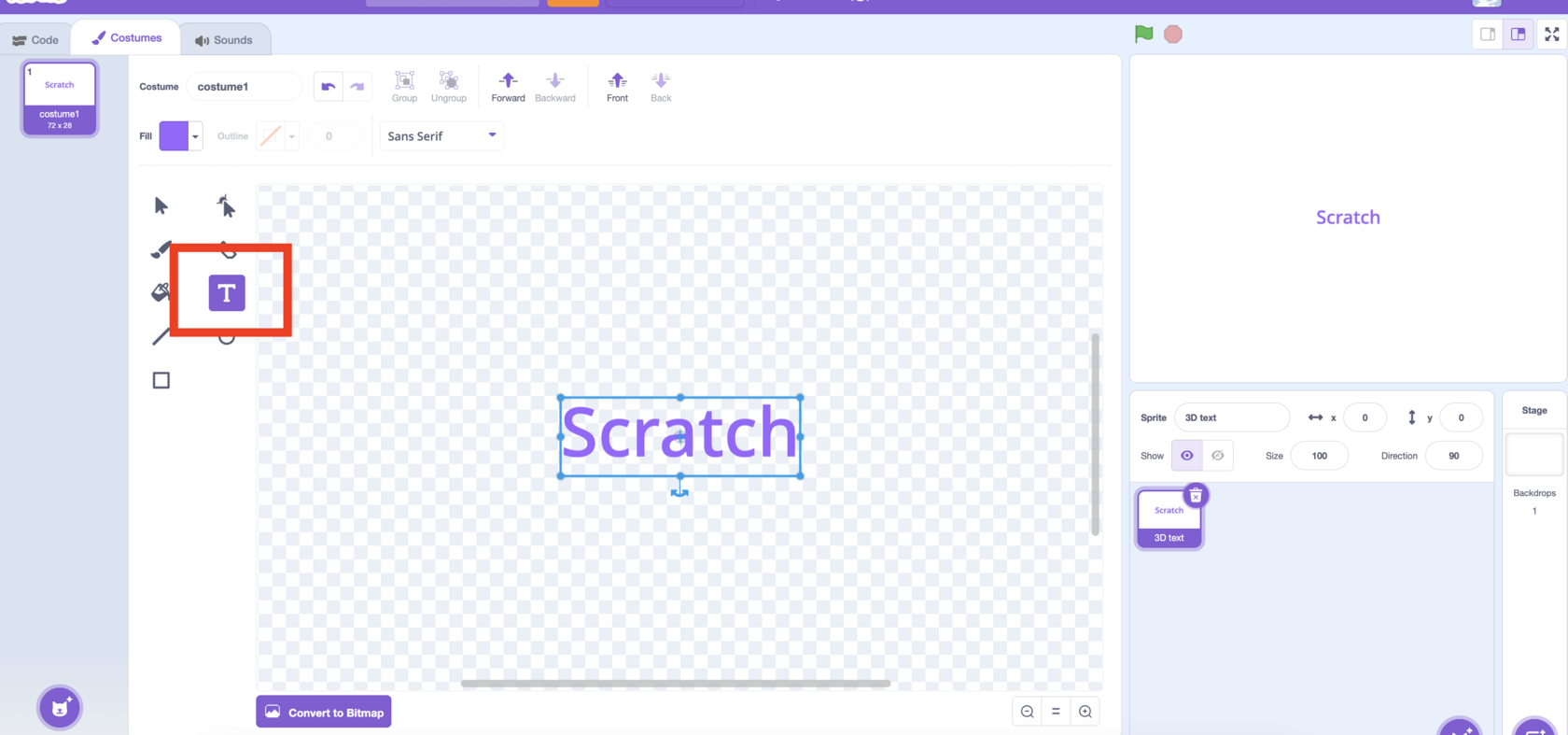Enter full screen stage mode

pyautogui.click(x=1551, y=35)
